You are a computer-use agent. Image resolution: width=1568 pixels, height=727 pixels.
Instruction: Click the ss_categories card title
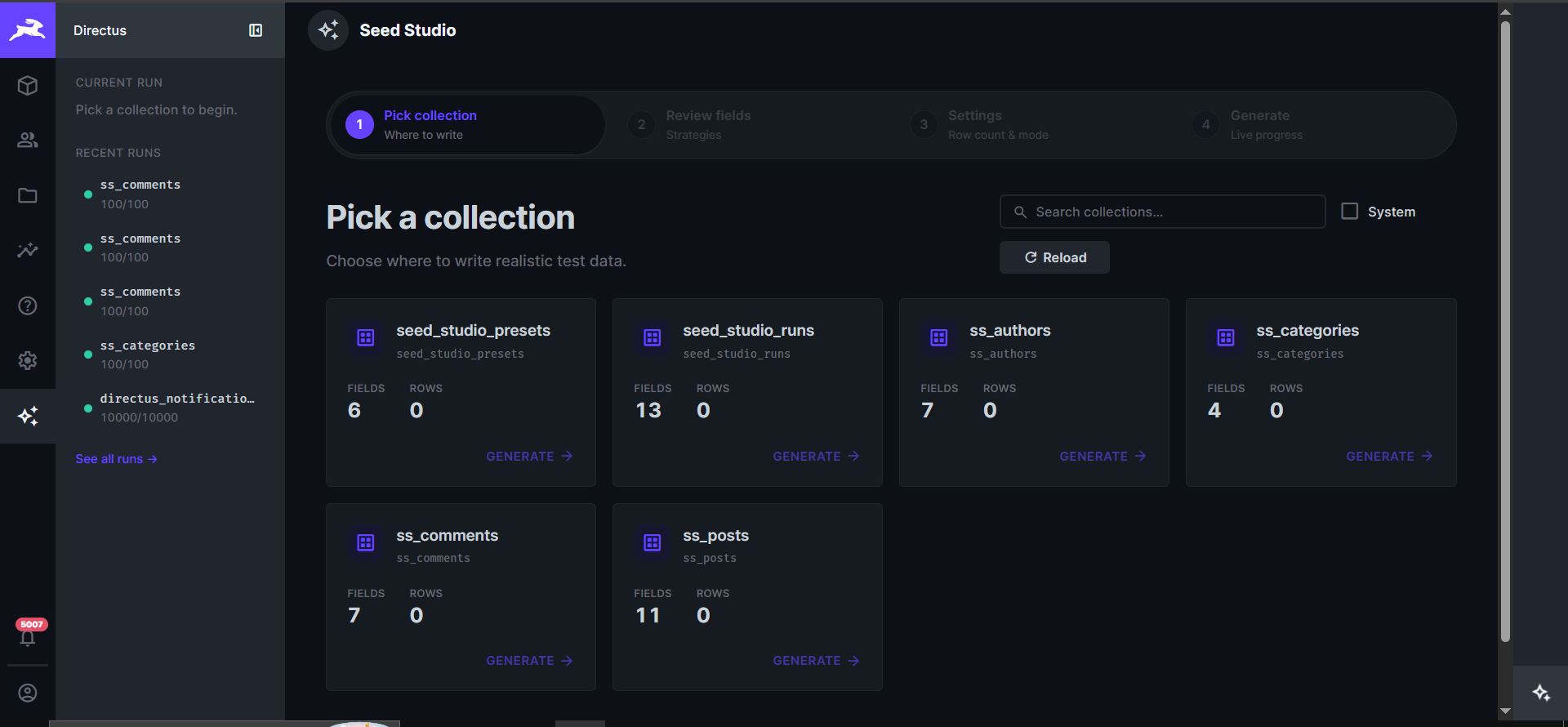[x=1307, y=331]
